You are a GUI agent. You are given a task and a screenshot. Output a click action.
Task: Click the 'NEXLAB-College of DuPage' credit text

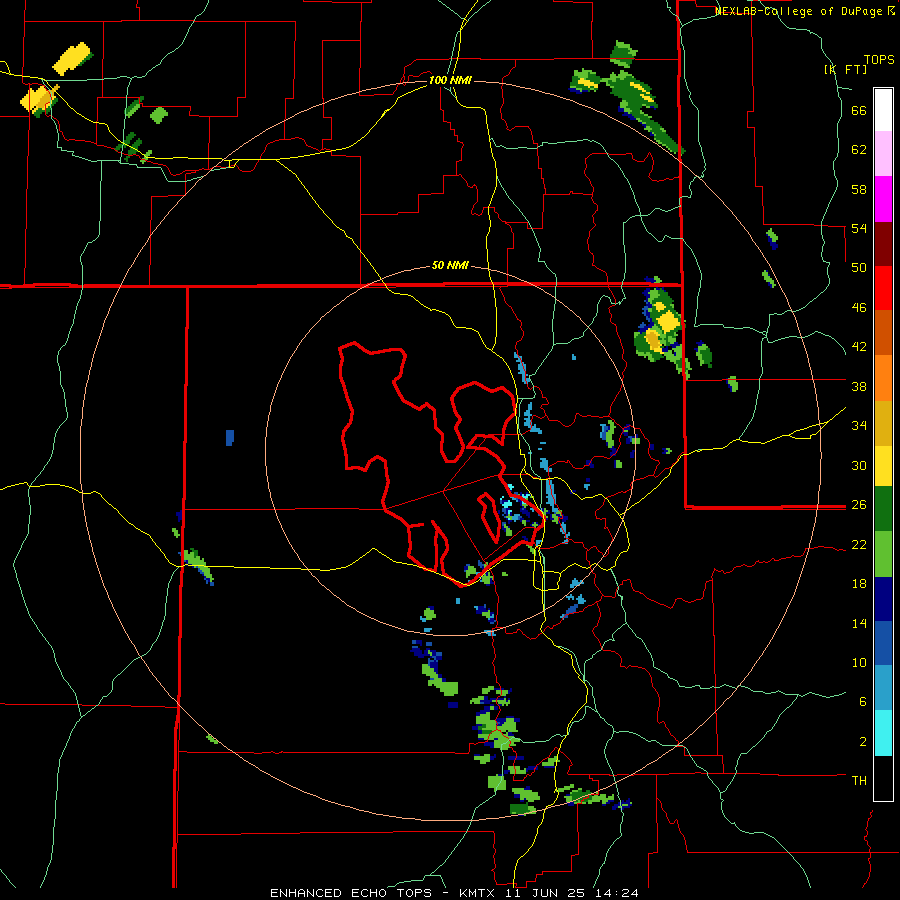(800, 11)
